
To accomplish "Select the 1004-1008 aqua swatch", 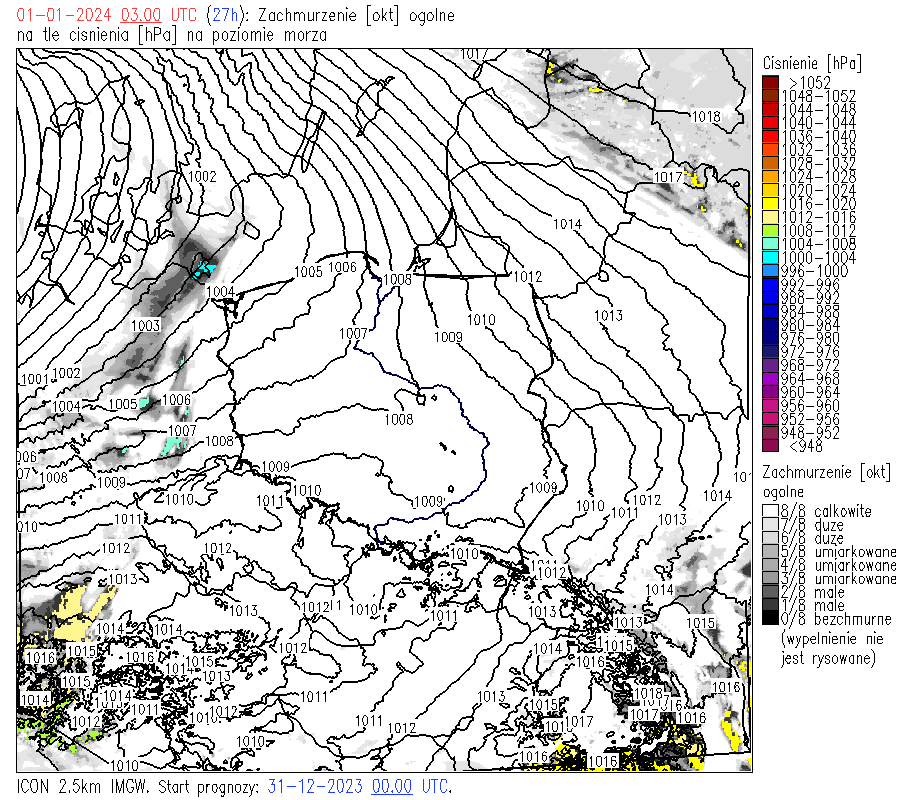I will pos(770,244).
